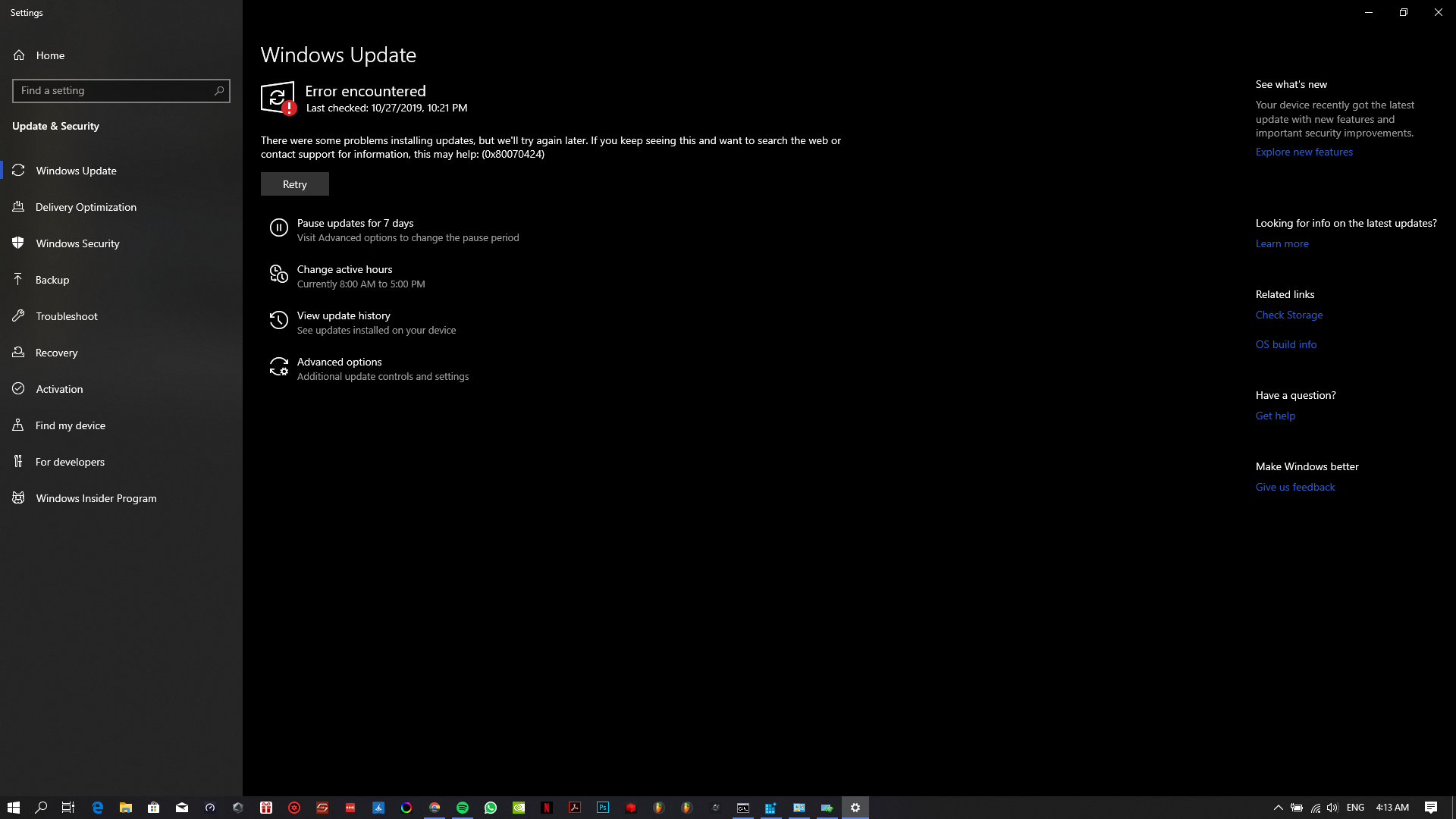Screen dimensions: 1456x819
Task: Launch Microsoft Edge from taskbar
Action: coord(98,808)
